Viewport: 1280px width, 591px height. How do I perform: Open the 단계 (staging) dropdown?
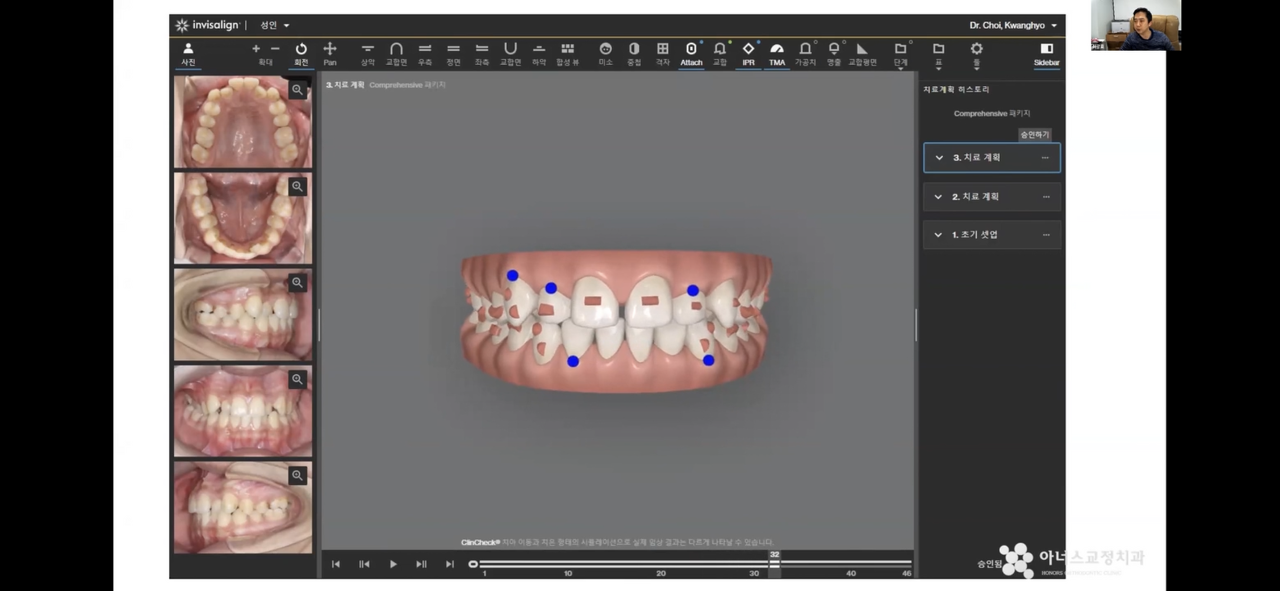(x=900, y=54)
